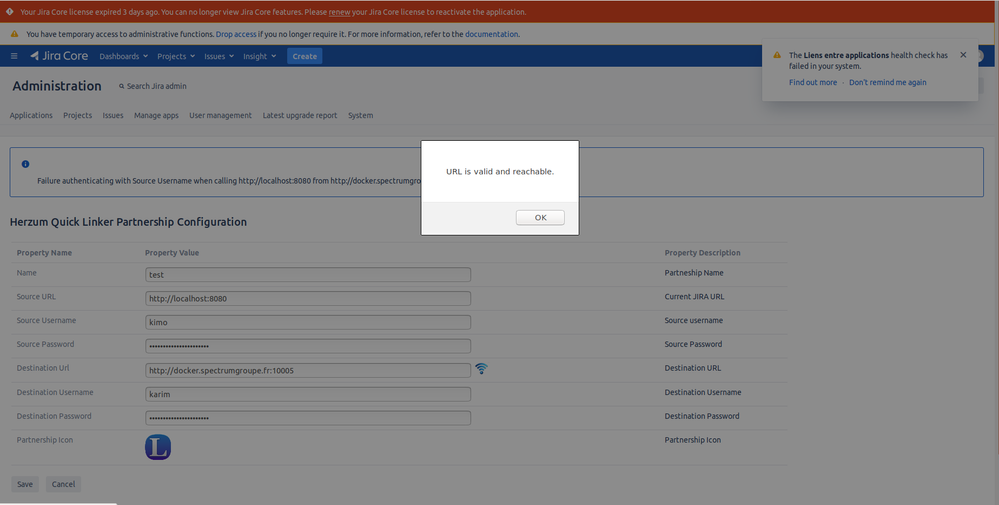Screen dimensions: 999x505
Task: Open the Issues dropdown in top bar
Action: [x=219, y=56]
